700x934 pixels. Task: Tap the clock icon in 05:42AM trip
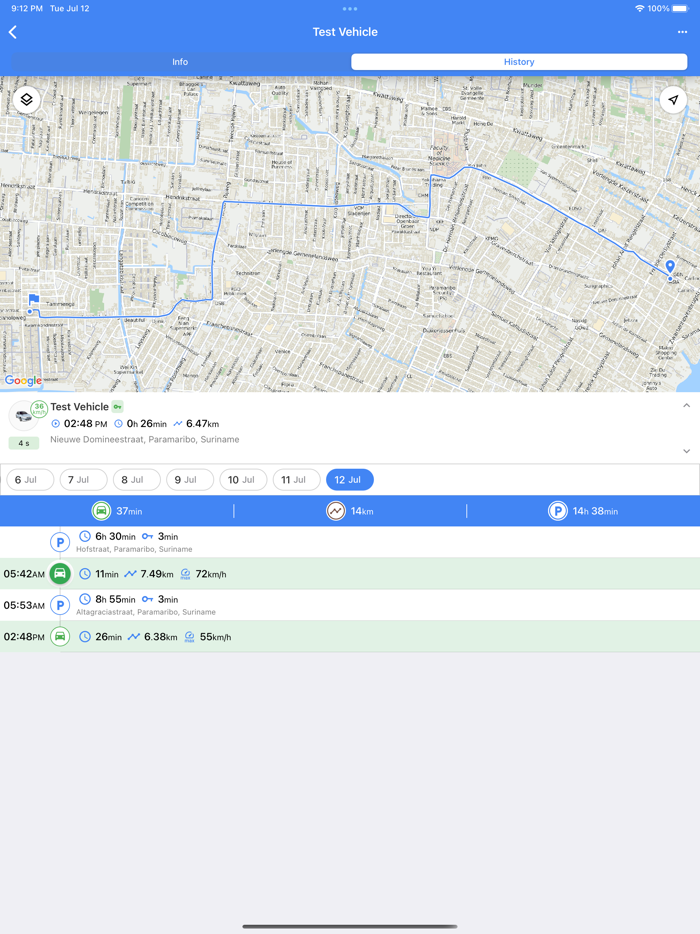point(85,574)
